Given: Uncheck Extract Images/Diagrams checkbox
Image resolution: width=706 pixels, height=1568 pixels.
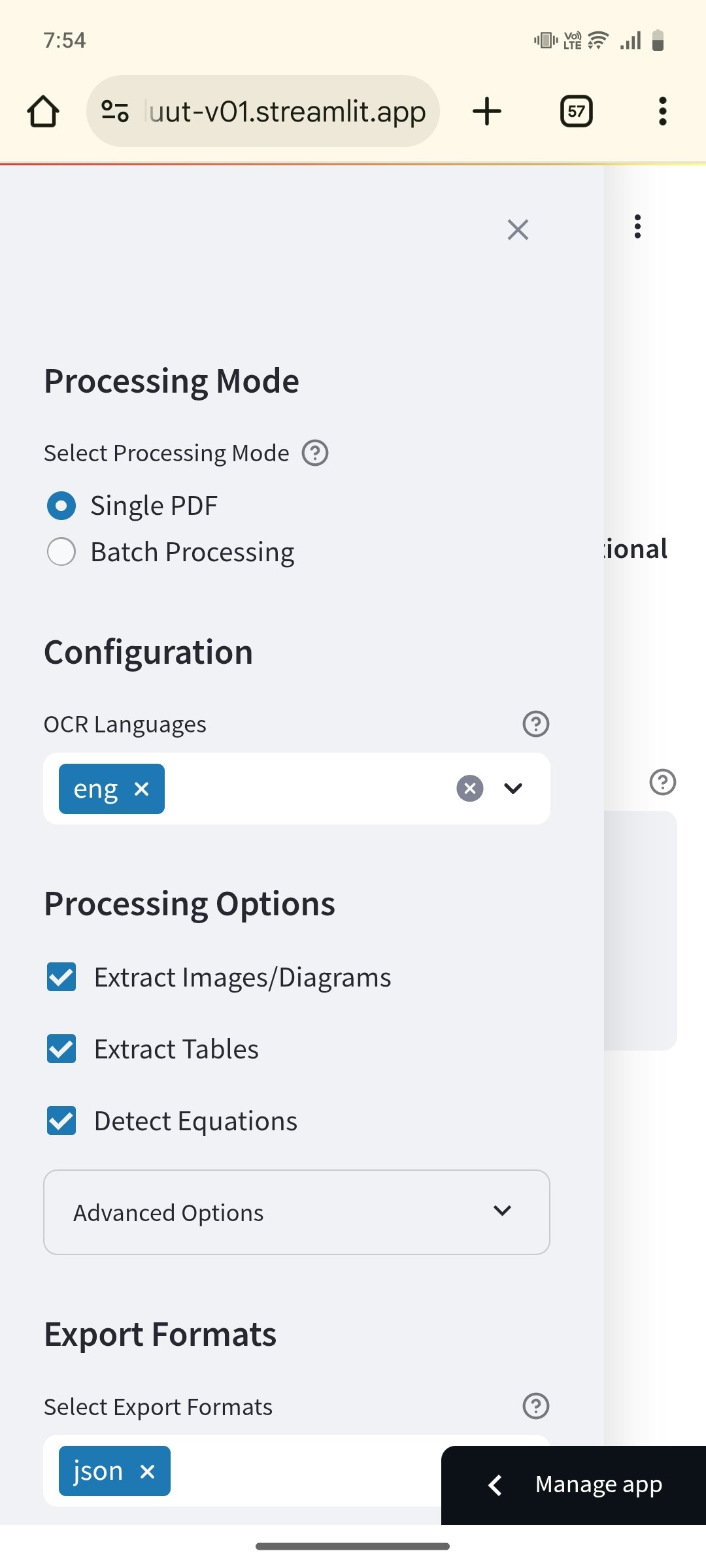Looking at the screenshot, I should [x=61, y=977].
